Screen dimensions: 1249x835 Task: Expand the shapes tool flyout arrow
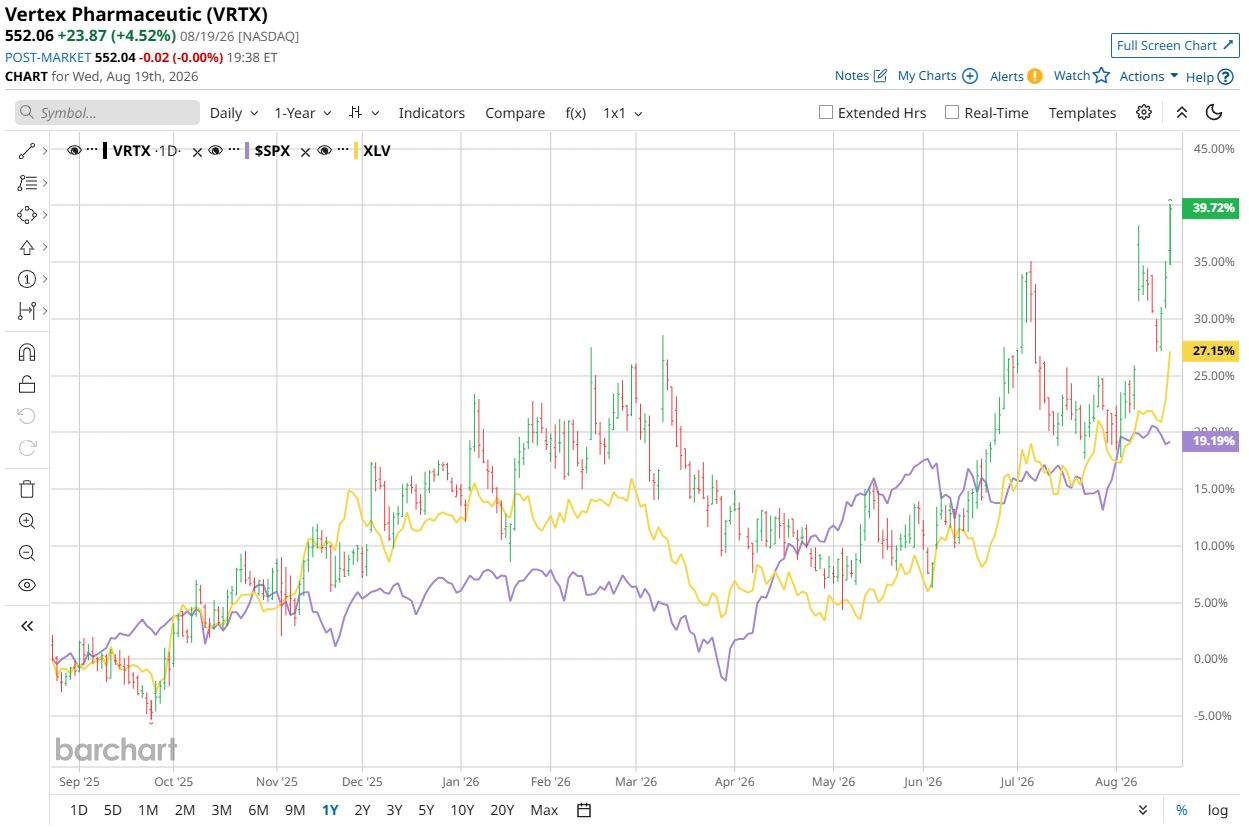pos(44,215)
